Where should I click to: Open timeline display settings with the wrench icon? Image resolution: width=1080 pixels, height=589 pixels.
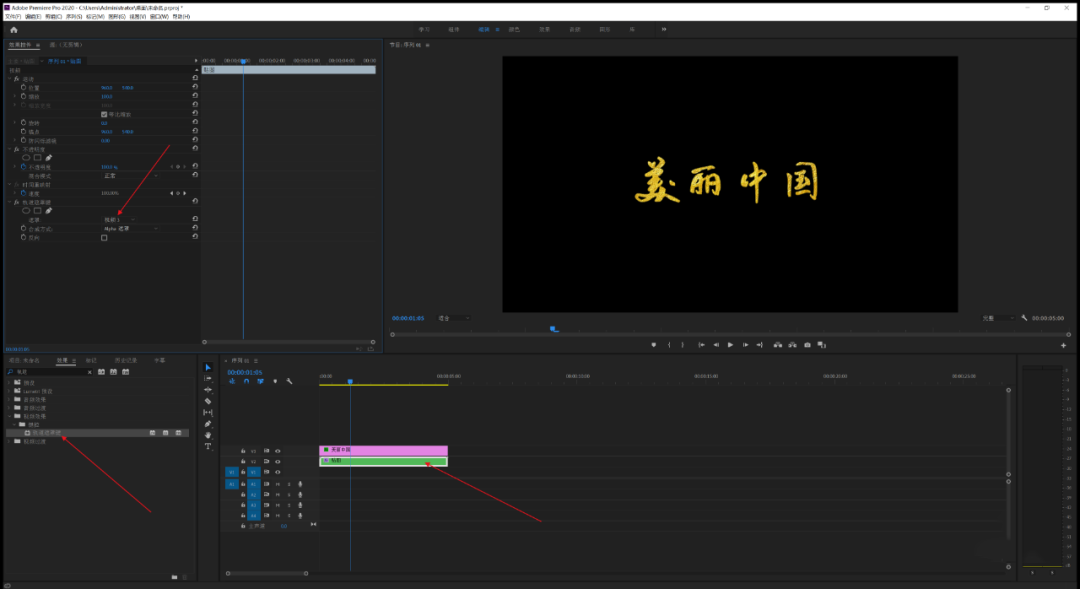tap(289, 382)
